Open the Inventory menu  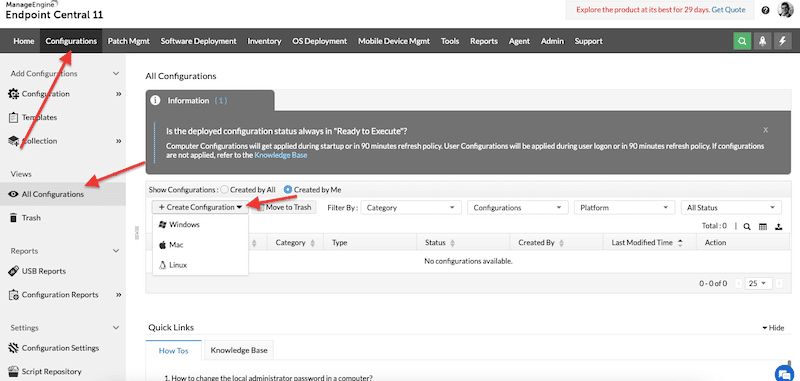pos(264,41)
